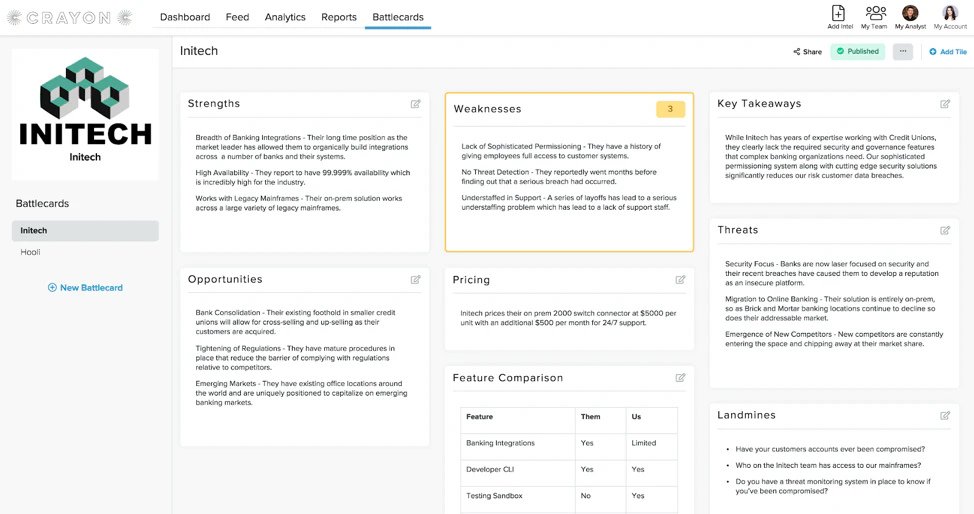Switch to the Analytics tab
The image size is (974, 514).
click(285, 17)
